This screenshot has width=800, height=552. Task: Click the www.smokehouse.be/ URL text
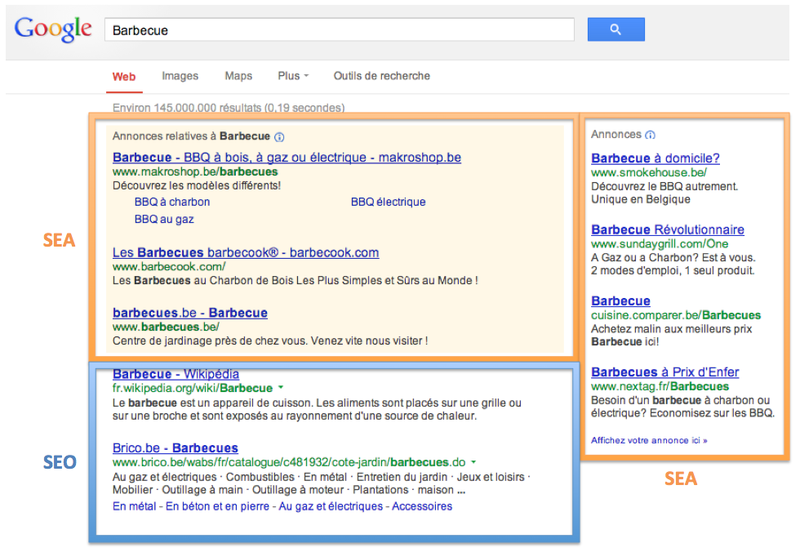click(x=648, y=173)
